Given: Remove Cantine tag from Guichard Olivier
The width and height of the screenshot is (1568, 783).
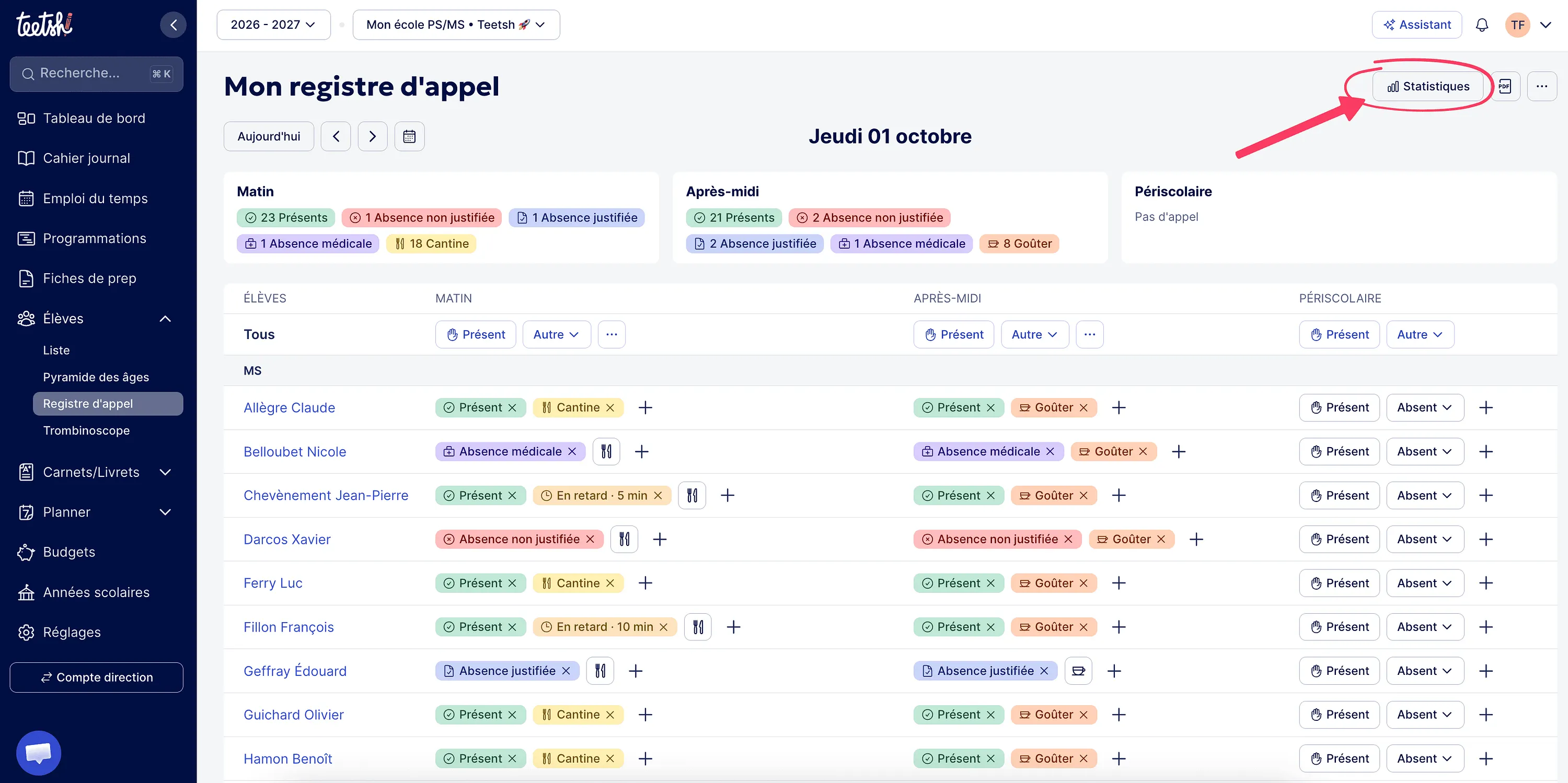Looking at the screenshot, I should 610,714.
